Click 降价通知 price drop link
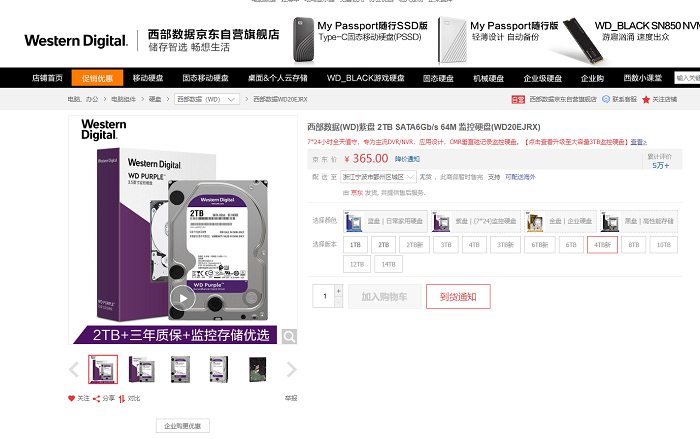This screenshot has height=439, width=700. pyautogui.click(x=407, y=159)
